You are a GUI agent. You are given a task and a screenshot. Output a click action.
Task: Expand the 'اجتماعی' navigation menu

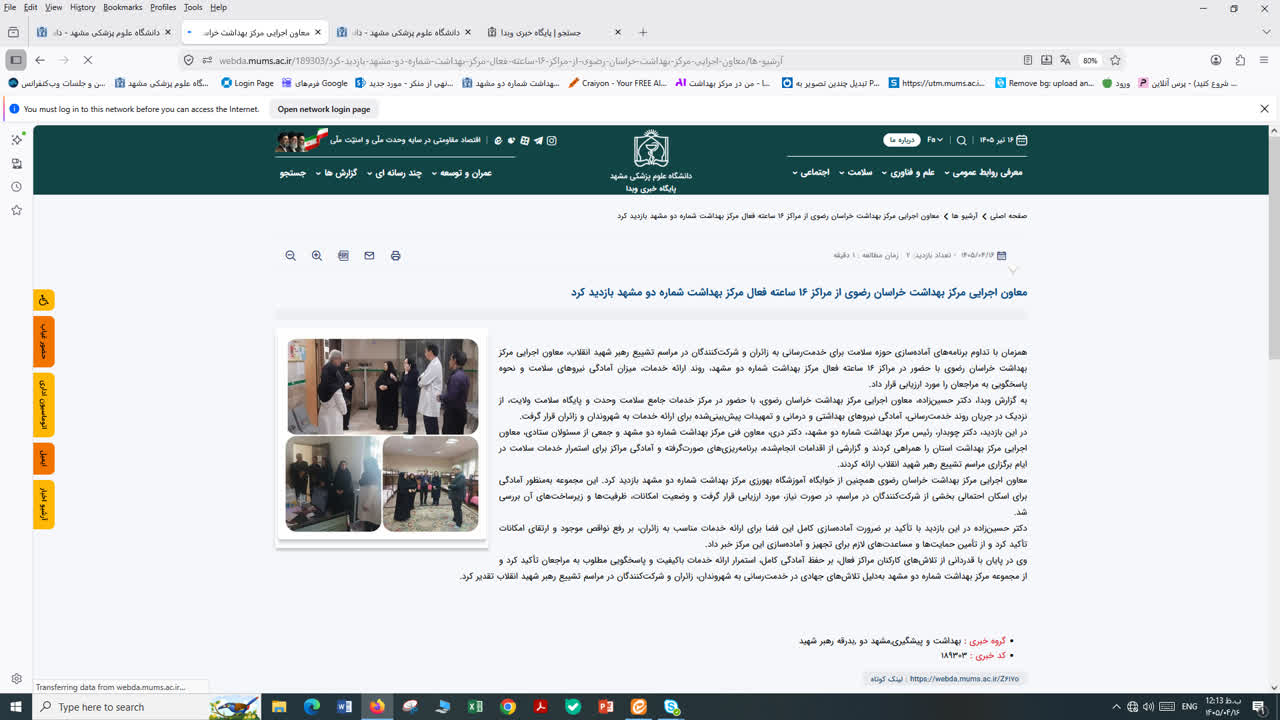coord(811,172)
